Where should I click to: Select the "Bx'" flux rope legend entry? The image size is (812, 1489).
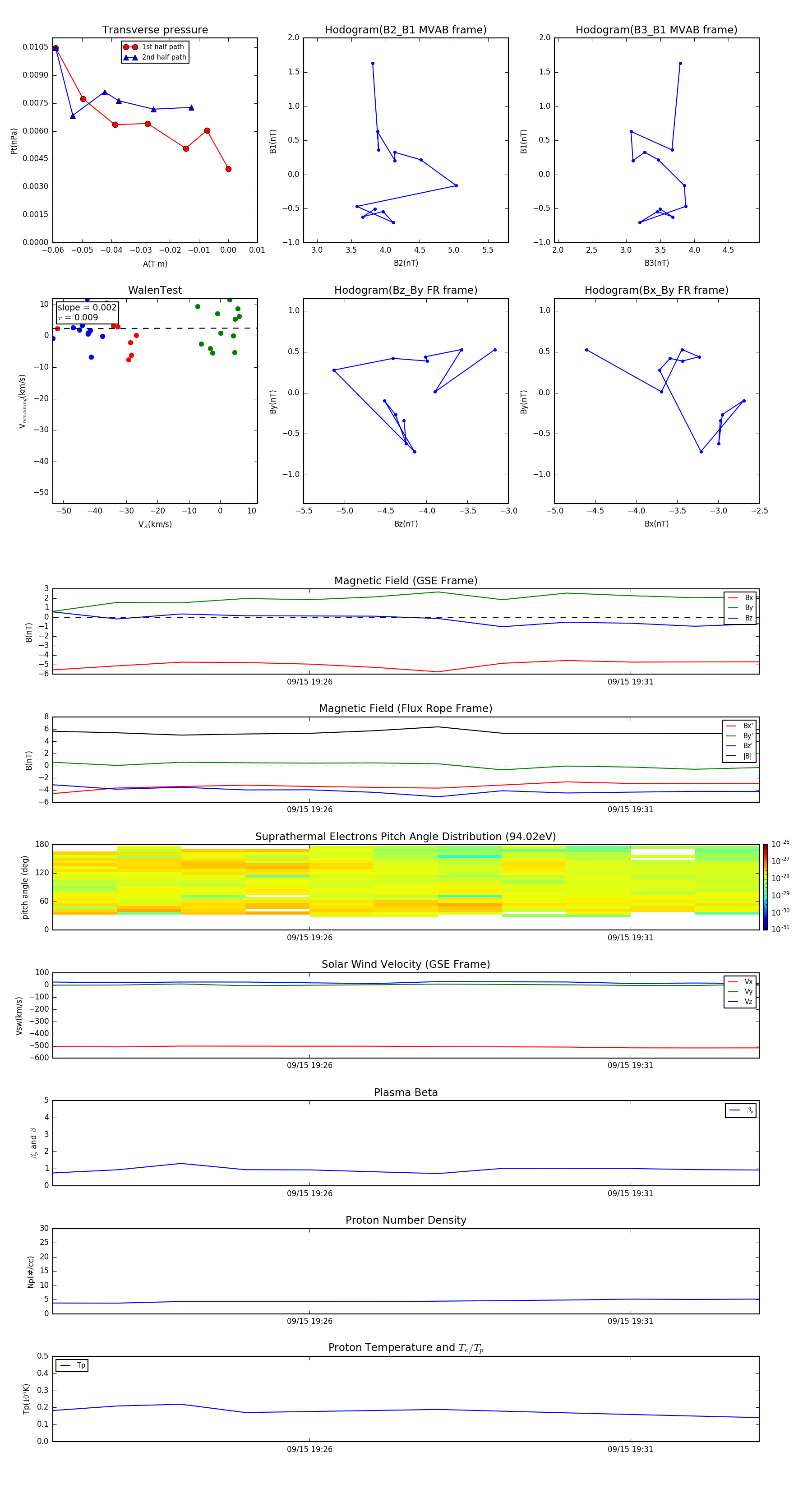click(x=740, y=726)
